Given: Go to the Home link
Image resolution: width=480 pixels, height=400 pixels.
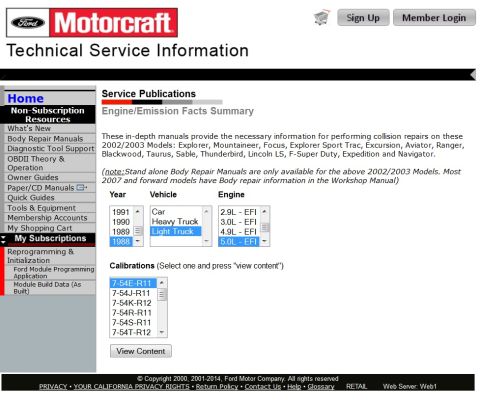Looking at the screenshot, I should (x=26, y=98).
